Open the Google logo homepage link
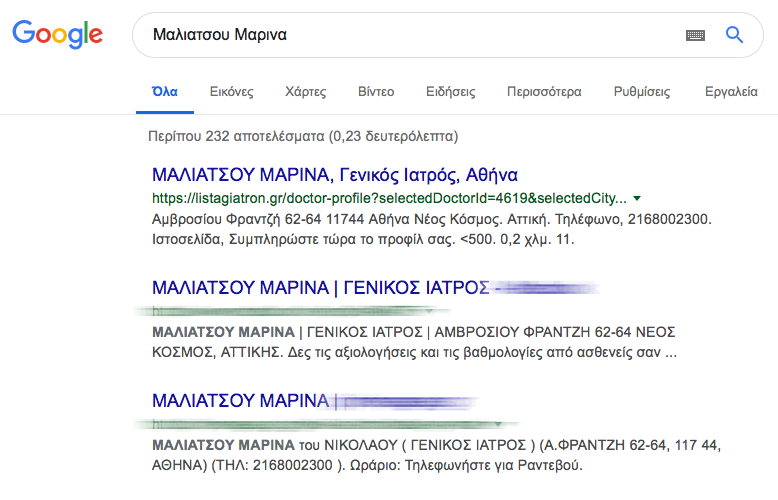The width and height of the screenshot is (778, 500). pyautogui.click(x=58, y=34)
